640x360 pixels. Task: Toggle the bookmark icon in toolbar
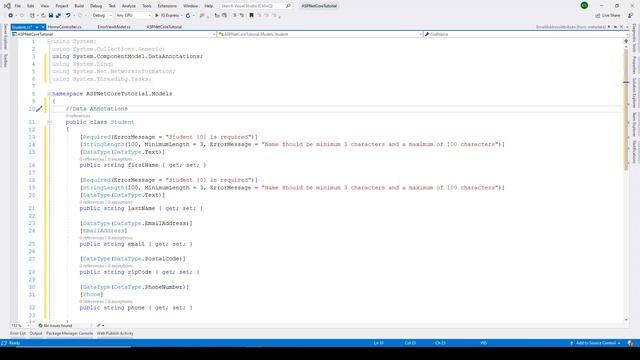click(x=251, y=16)
